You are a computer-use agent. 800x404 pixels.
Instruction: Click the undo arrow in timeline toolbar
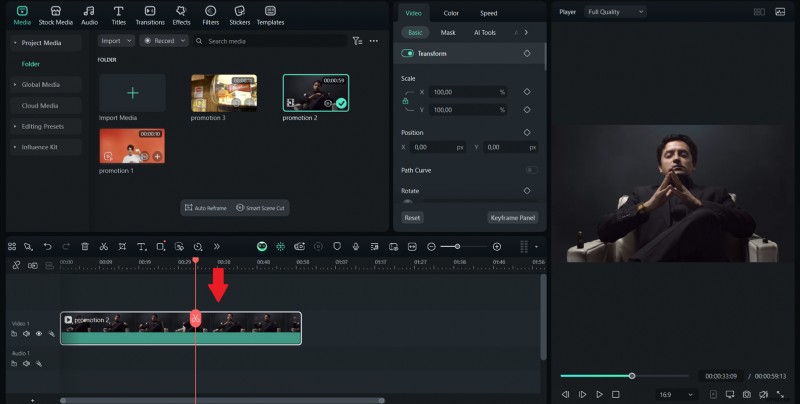click(47, 246)
